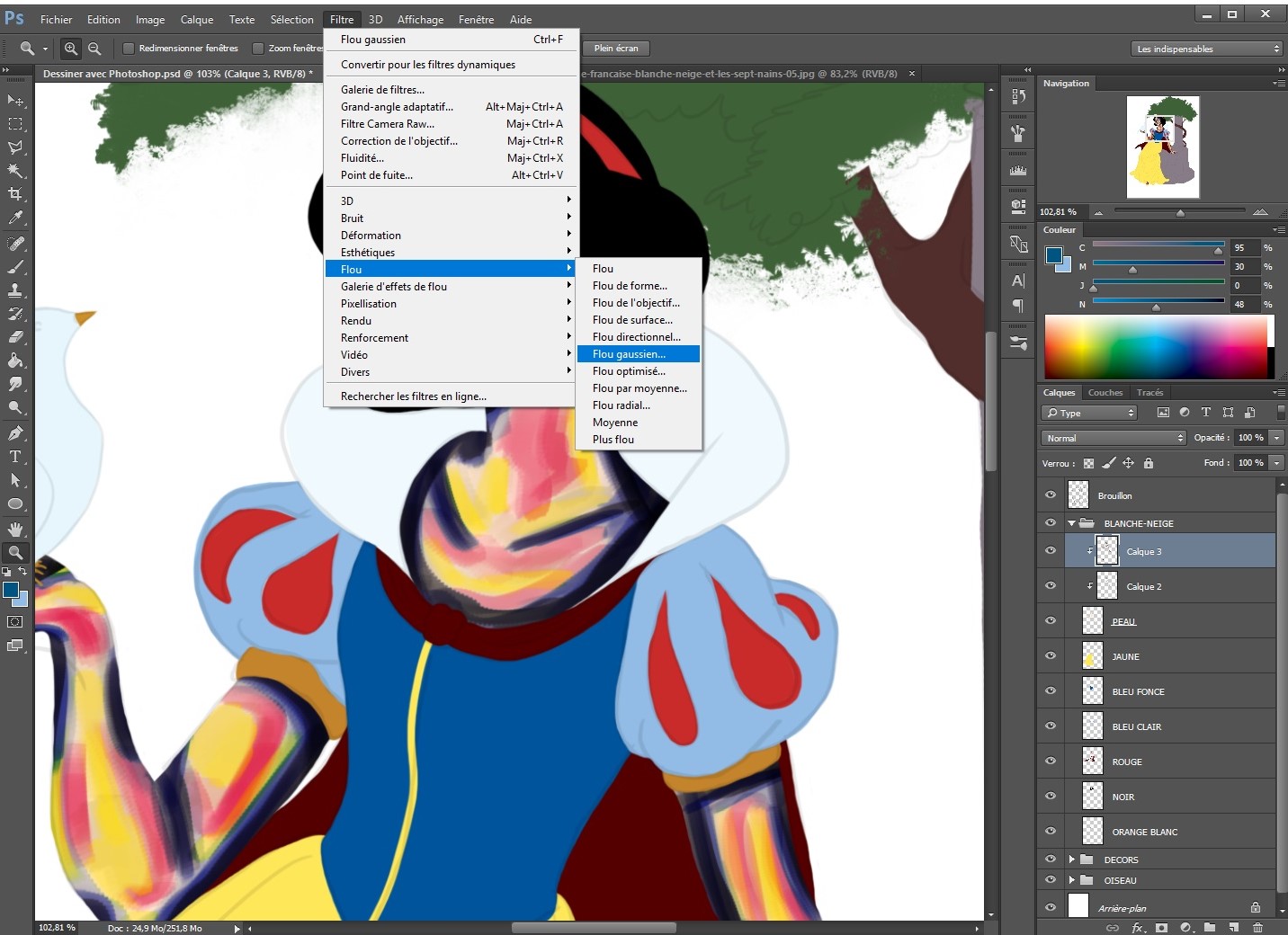Toggle visibility of JAUNE layer
The height and width of the screenshot is (935, 1288).
1050,656
